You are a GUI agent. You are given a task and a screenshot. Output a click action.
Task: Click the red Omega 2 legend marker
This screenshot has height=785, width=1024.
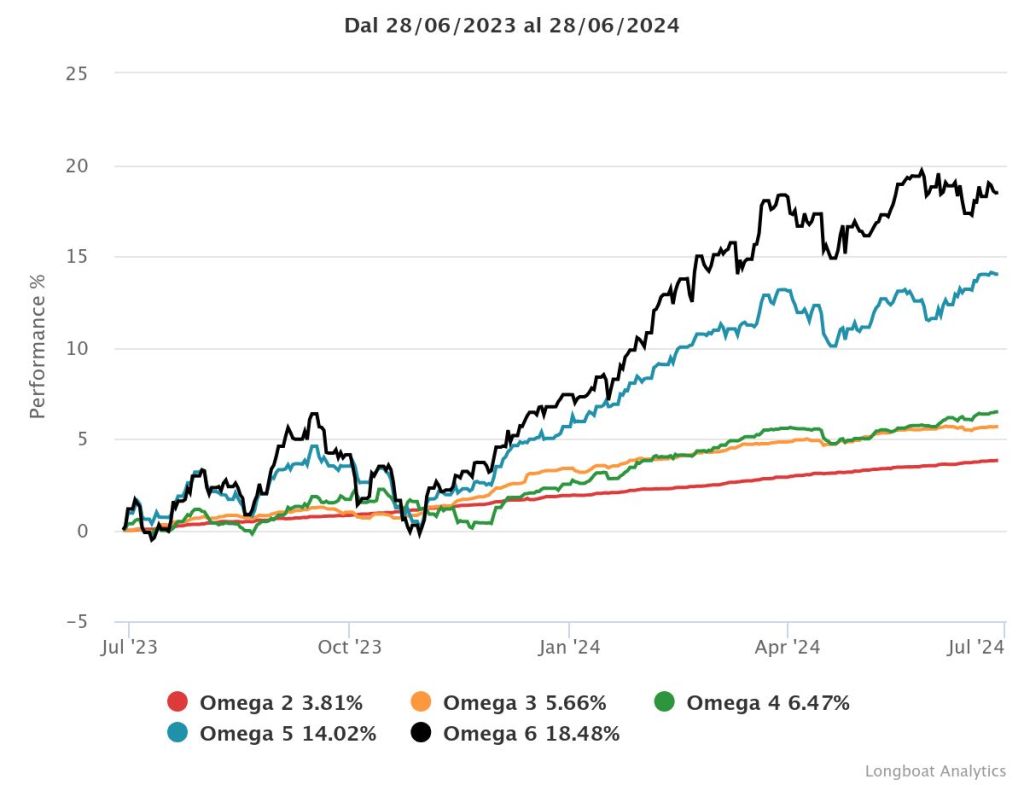(177, 703)
